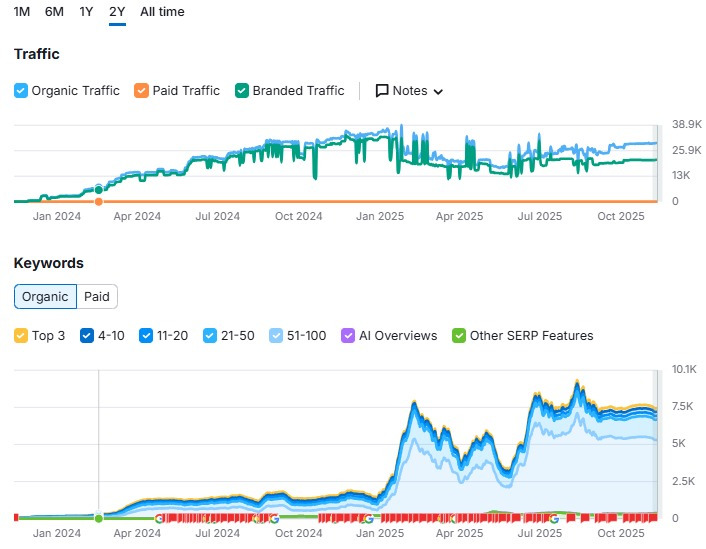Click the Traffic chart right-edge range handle
This screenshot has width=706, height=549.
[x=657, y=162]
